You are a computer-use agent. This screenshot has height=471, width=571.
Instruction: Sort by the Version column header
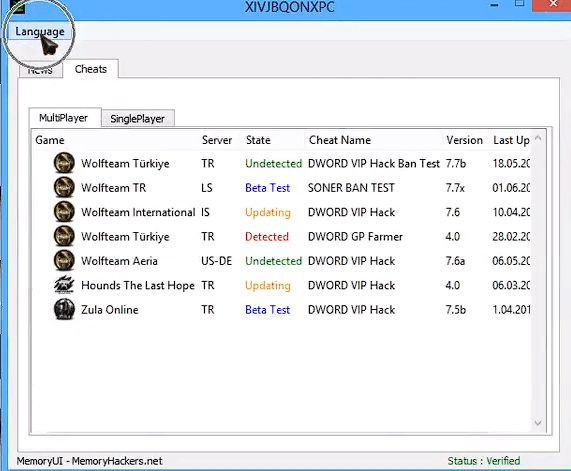[x=464, y=140]
